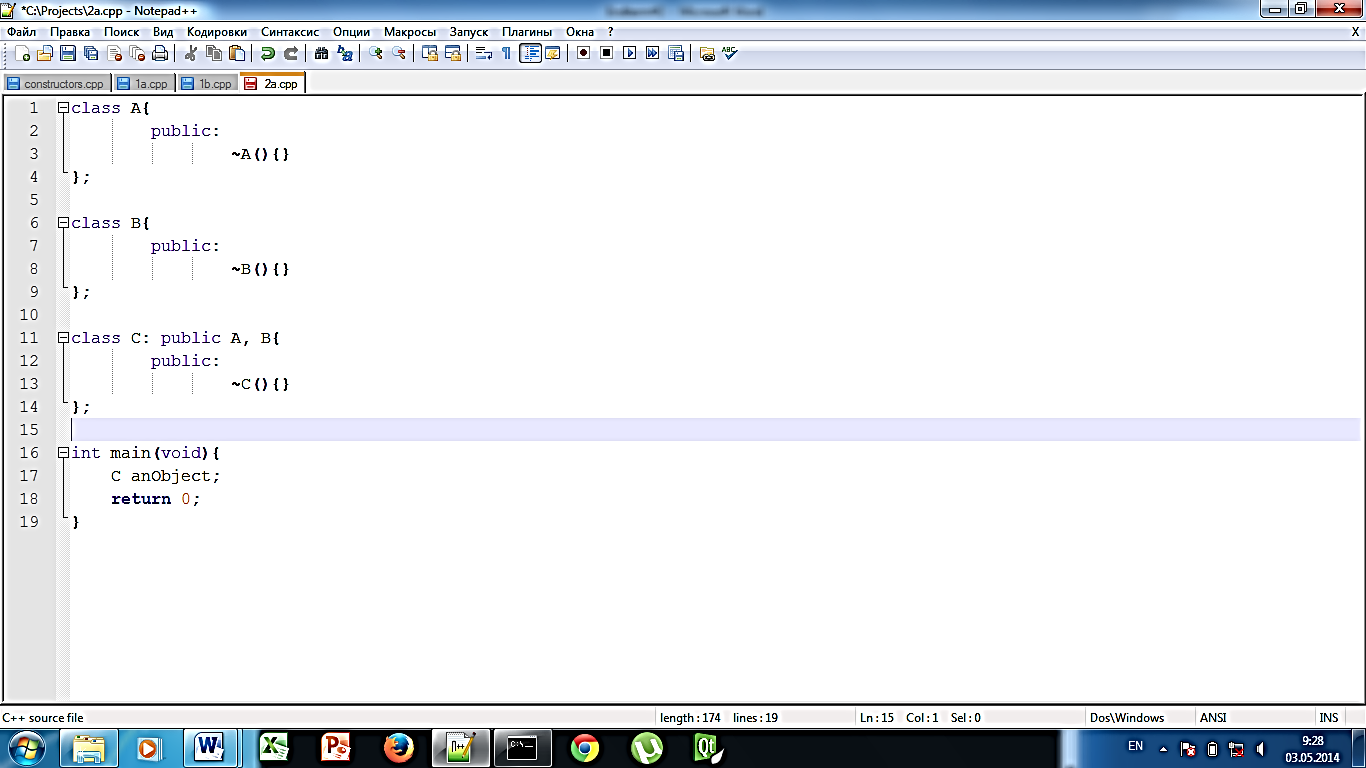The width and height of the screenshot is (1366, 768).
Task: Open the Replace dialog icon
Action: tap(344, 53)
